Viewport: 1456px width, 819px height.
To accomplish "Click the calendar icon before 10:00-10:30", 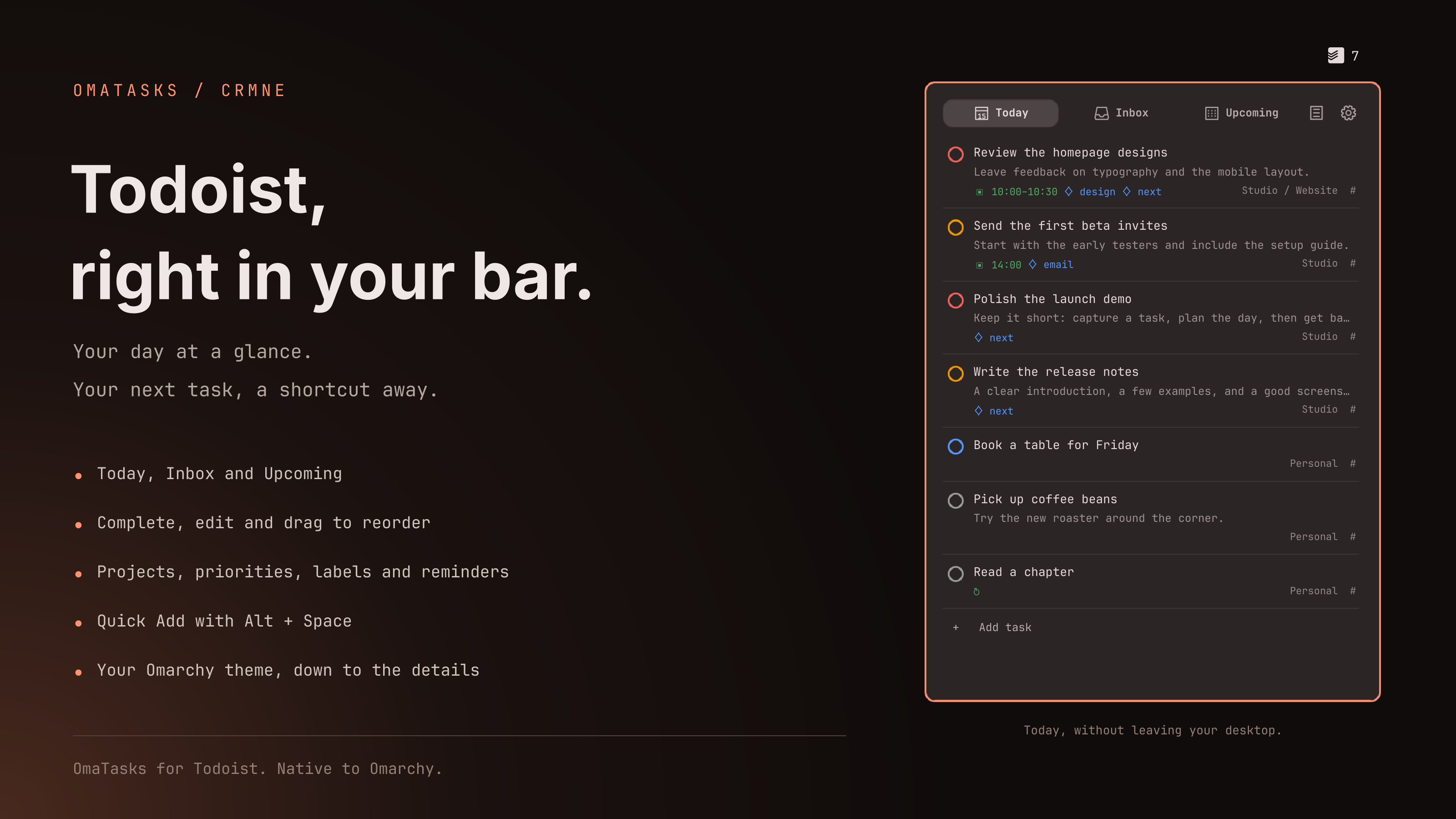I will [x=980, y=192].
